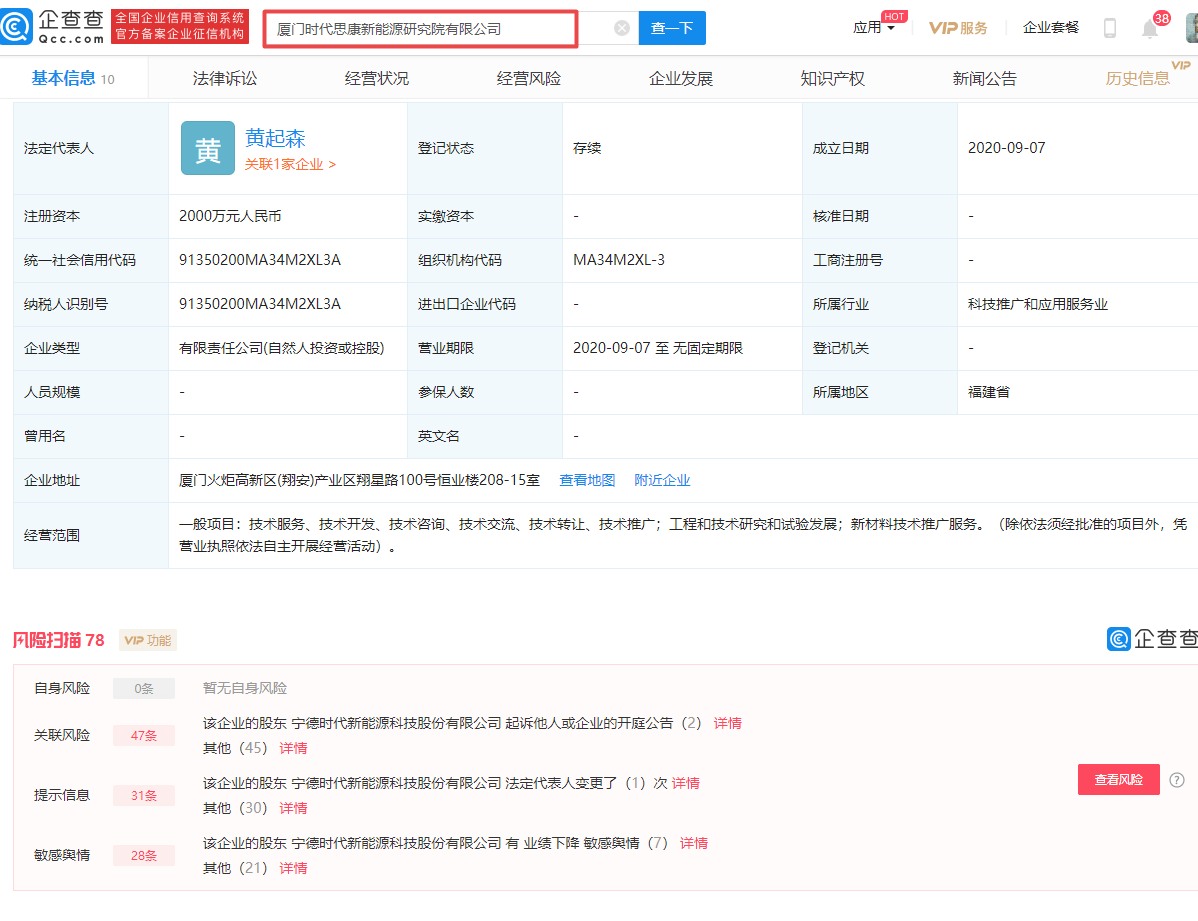Click the 查看风险 button
The height and width of the screenshot is (921, 1198).
coord(1118,779)
